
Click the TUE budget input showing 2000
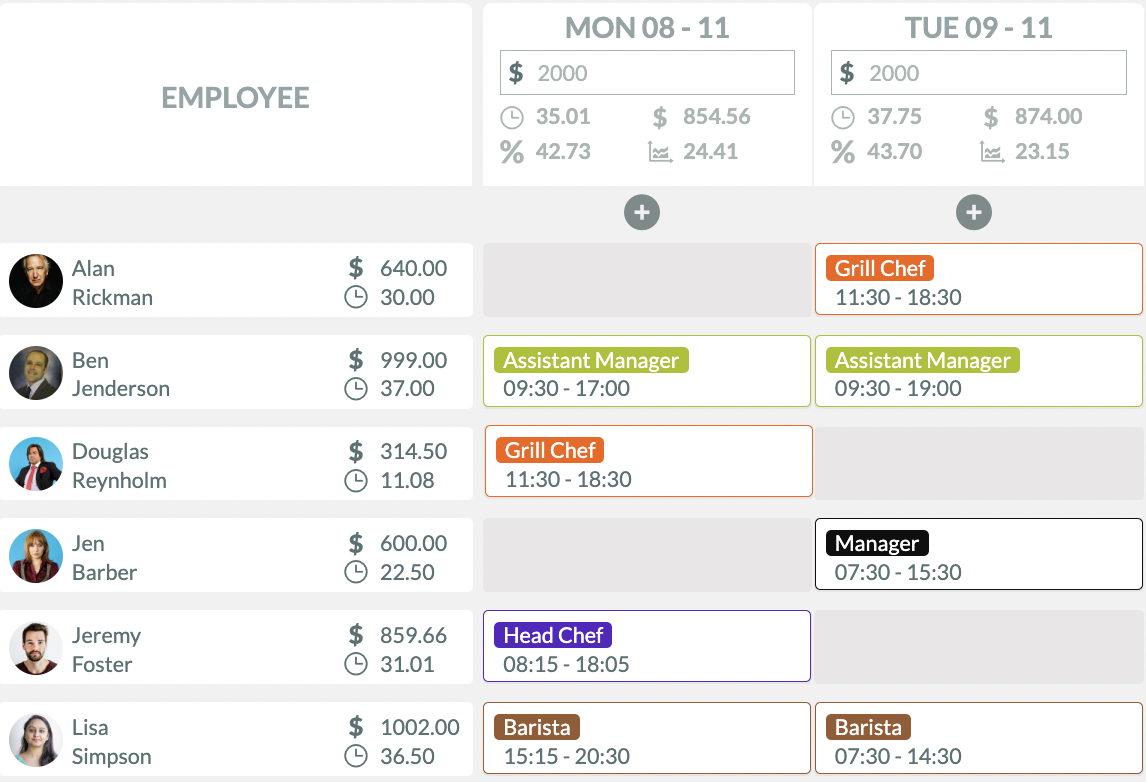978,72
